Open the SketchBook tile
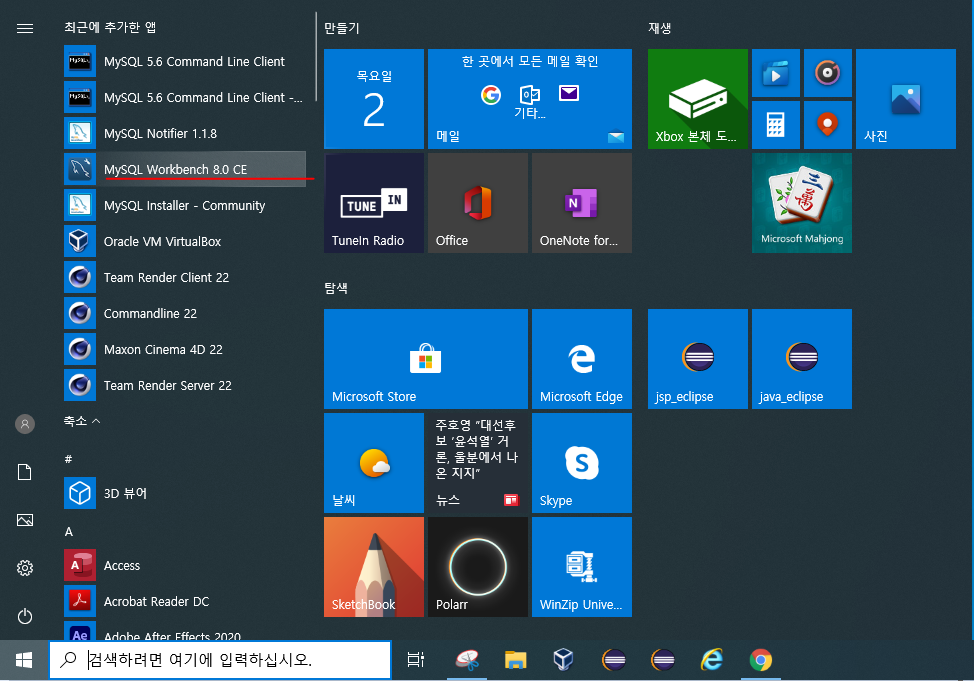Viewport: 974px width, 681px height. (374, 567)
